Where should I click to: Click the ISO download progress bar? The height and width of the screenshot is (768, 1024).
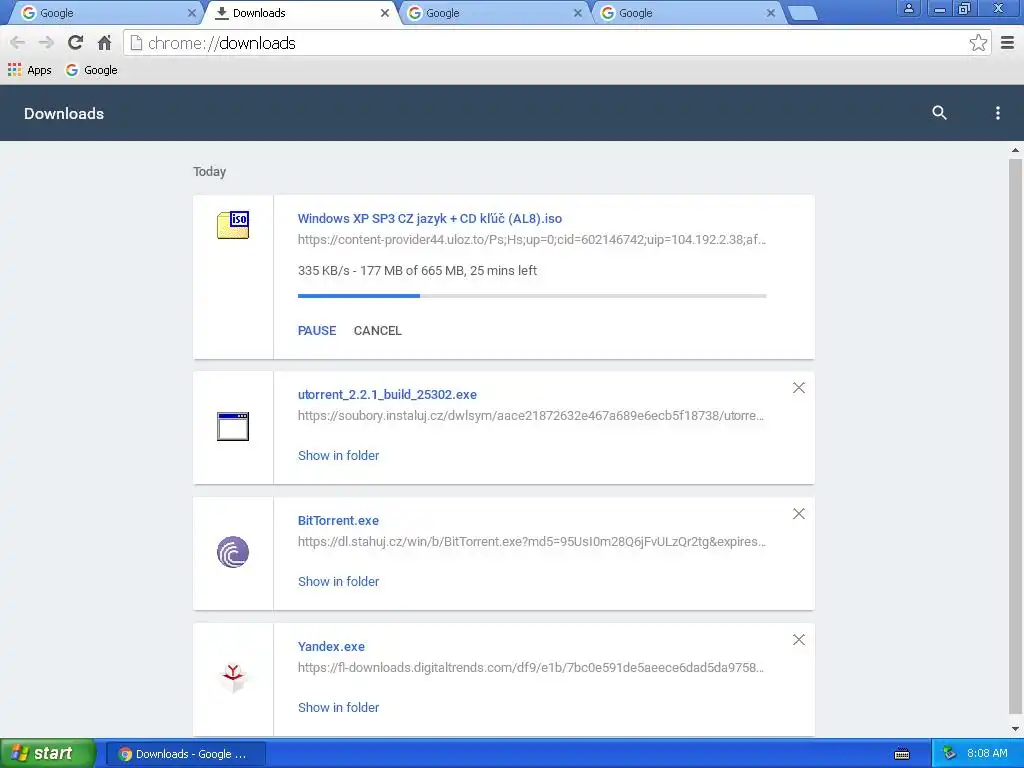pos(532,296)
